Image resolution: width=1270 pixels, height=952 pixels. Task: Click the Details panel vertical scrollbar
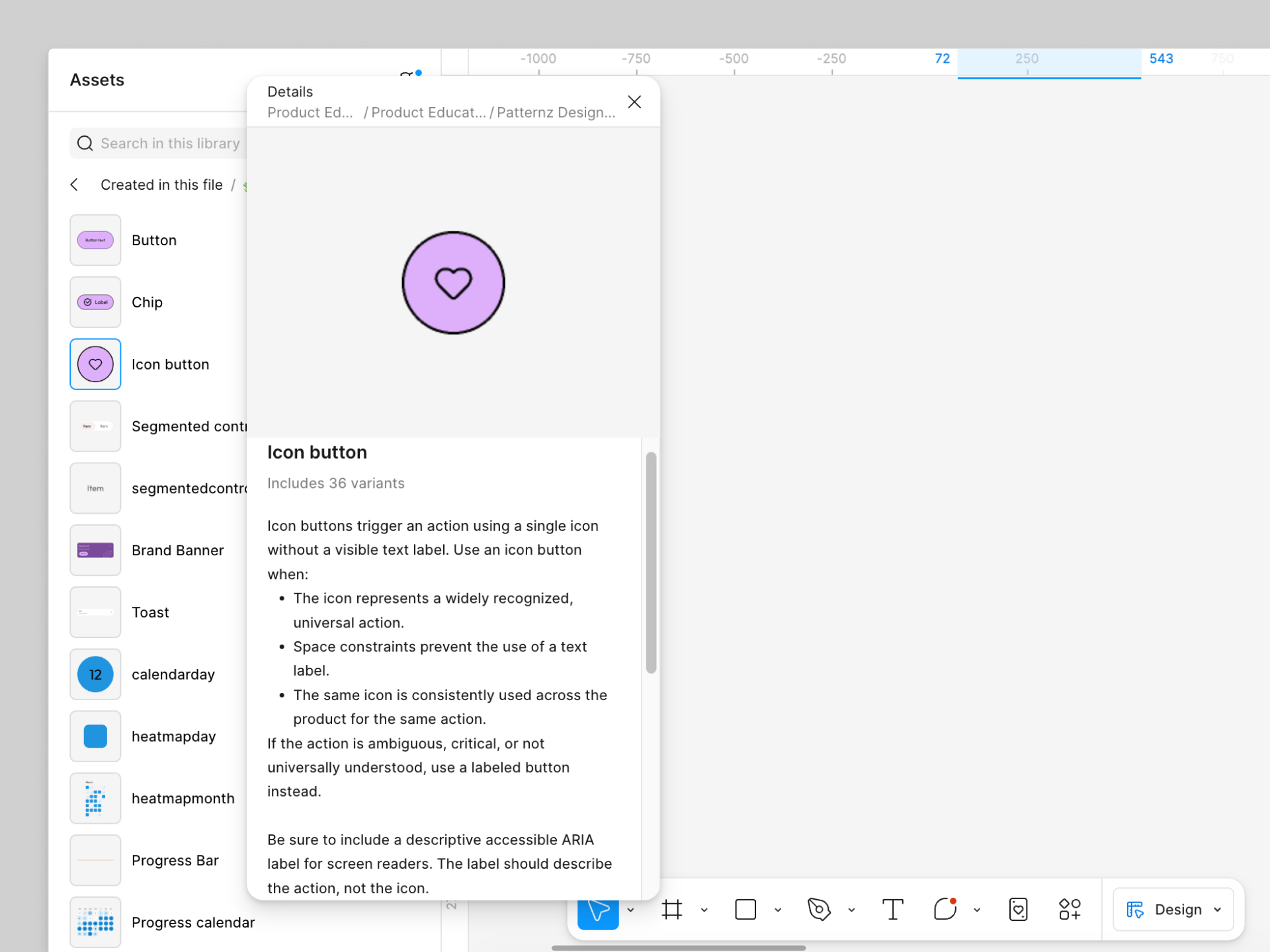click(x=651, y=562)
